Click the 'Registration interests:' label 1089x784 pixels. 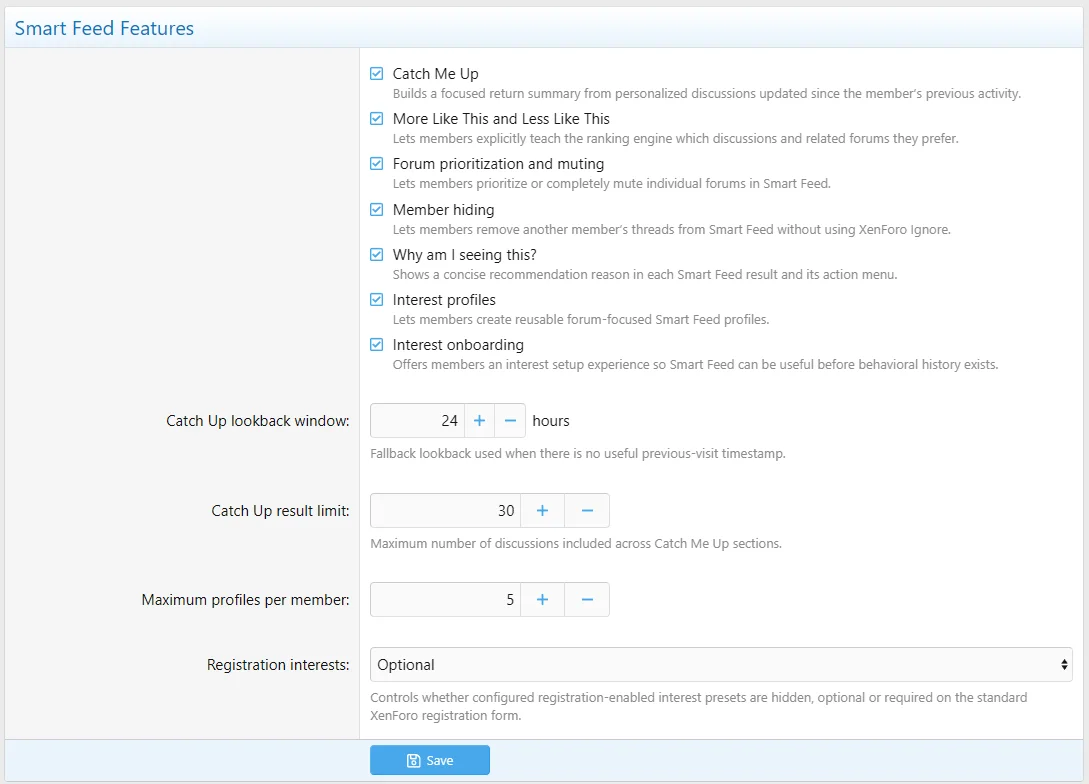pos(279,665)
